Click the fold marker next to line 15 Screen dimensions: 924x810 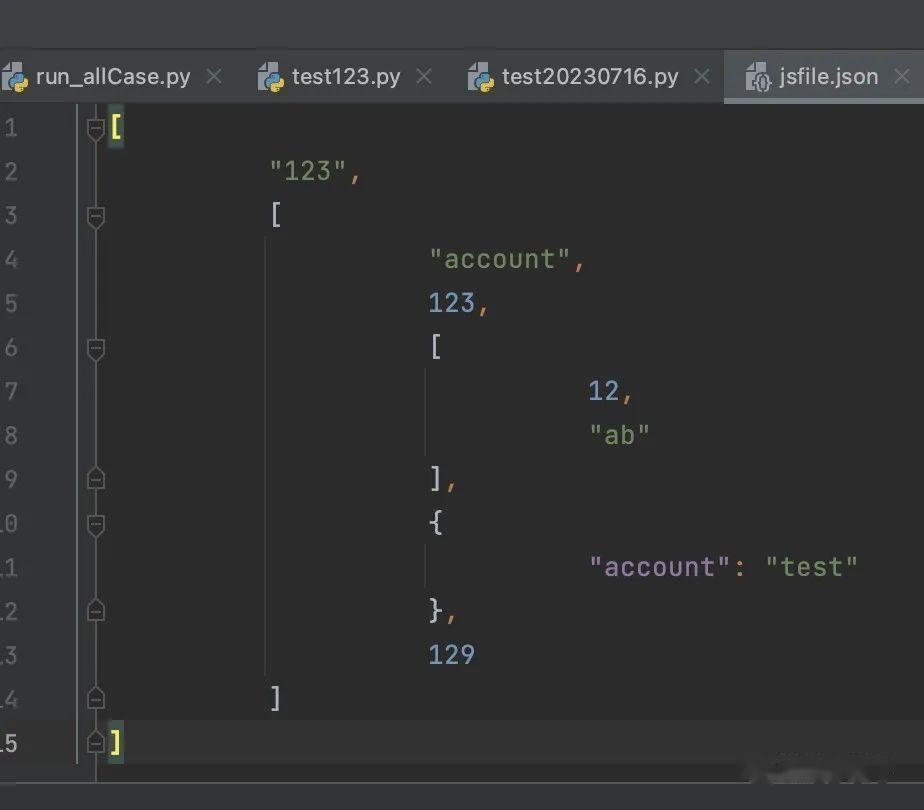pyautogui.click(x=96, y=742)
